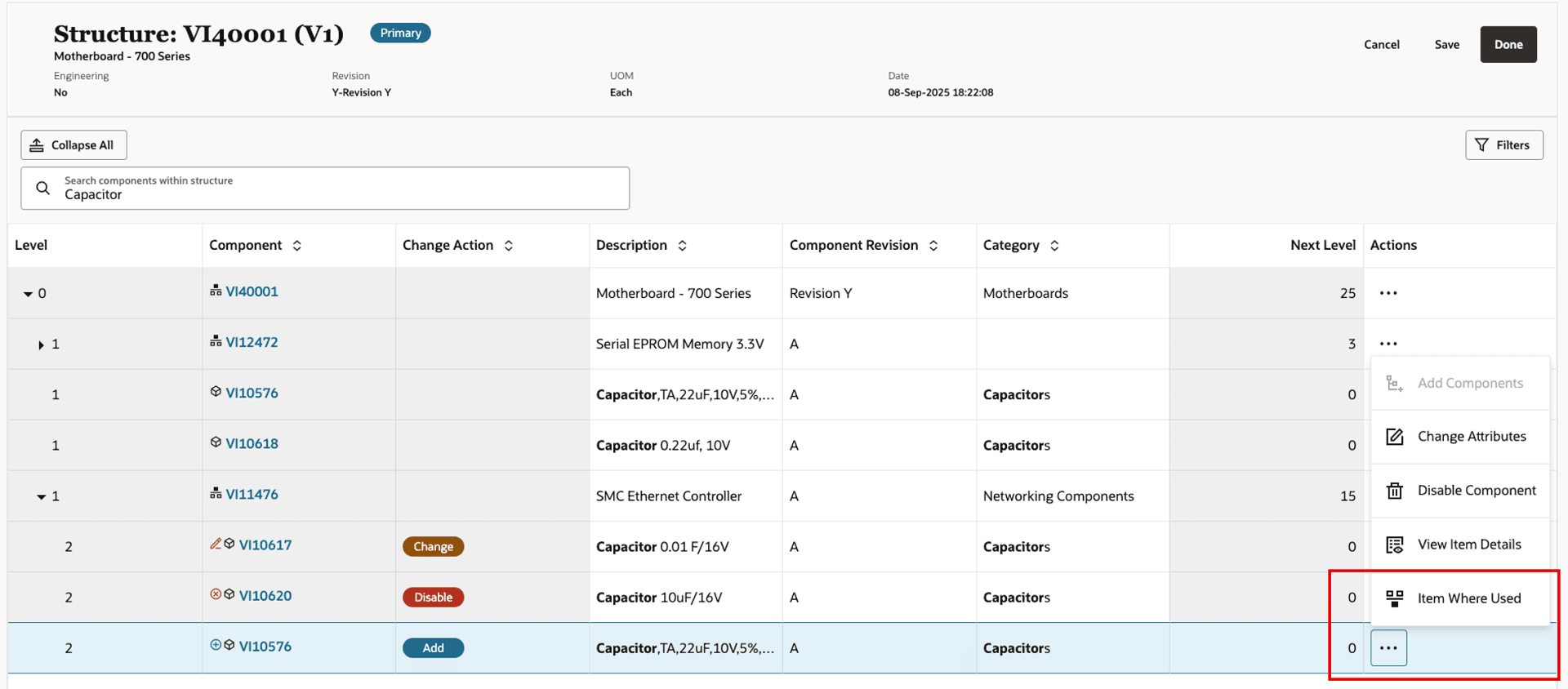Click the blue add icon in the highlighted row
The height and width of the screenshot is (689, 1568).
[x=216, y=645]
